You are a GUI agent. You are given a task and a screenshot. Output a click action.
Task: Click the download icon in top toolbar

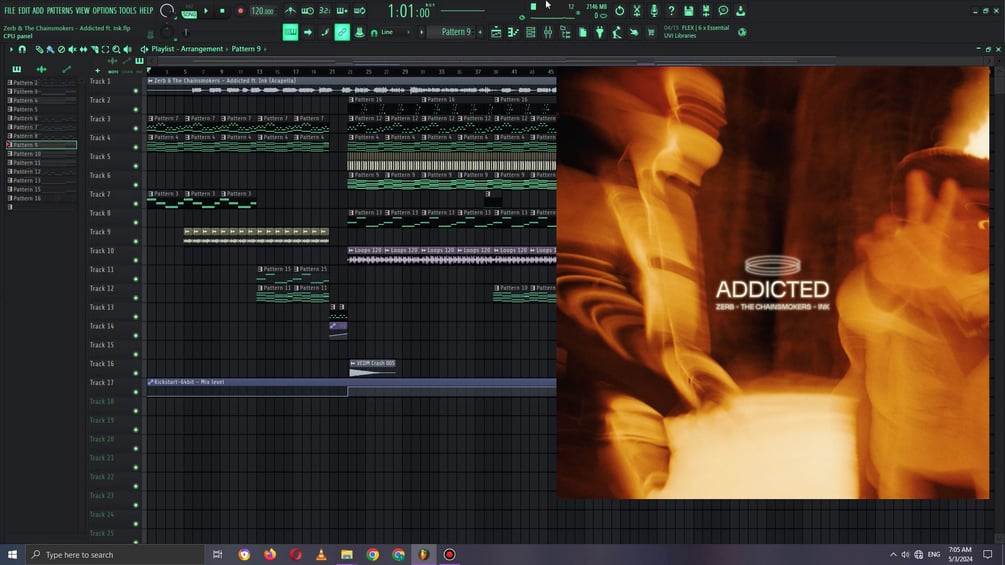[x=740, y=11]
